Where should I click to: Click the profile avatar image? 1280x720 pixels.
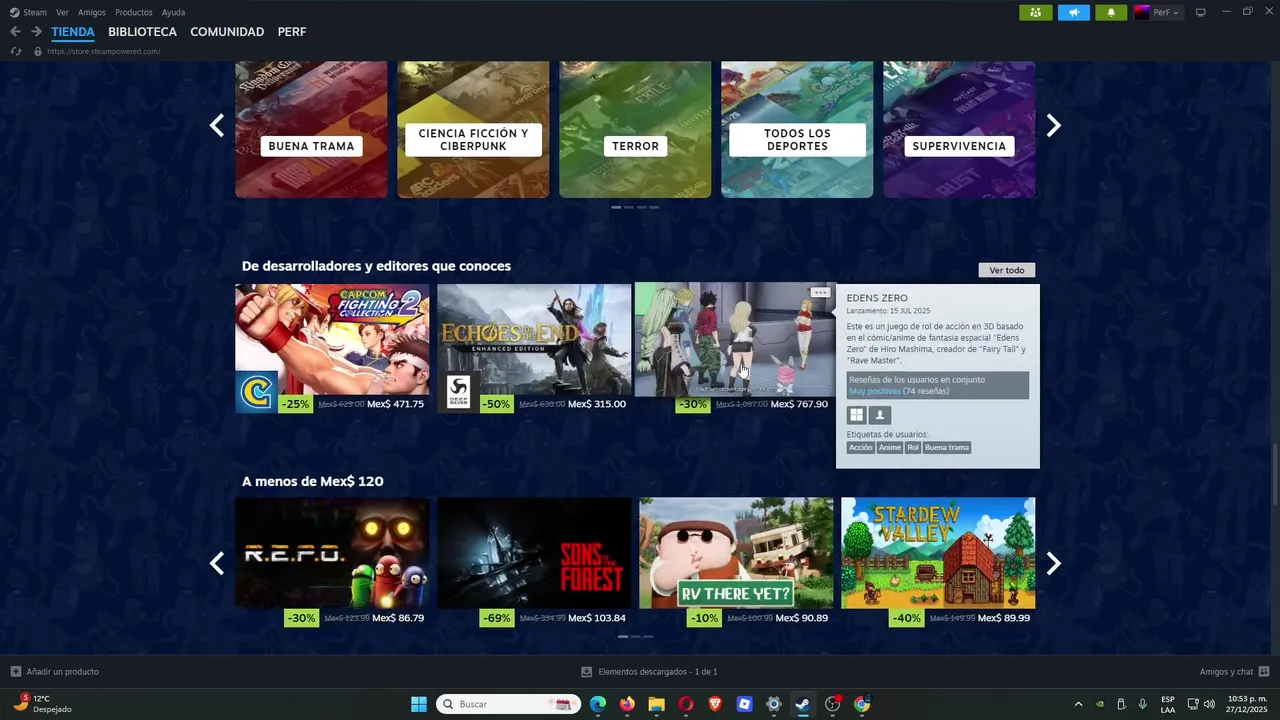coord(1141,12)
